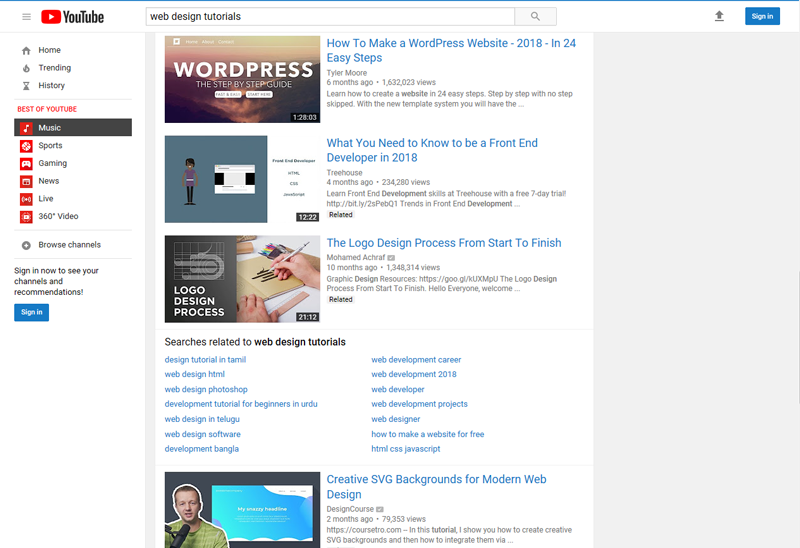Go to History in sidebar
Screen dimensions: 800x548
[51, 86]
